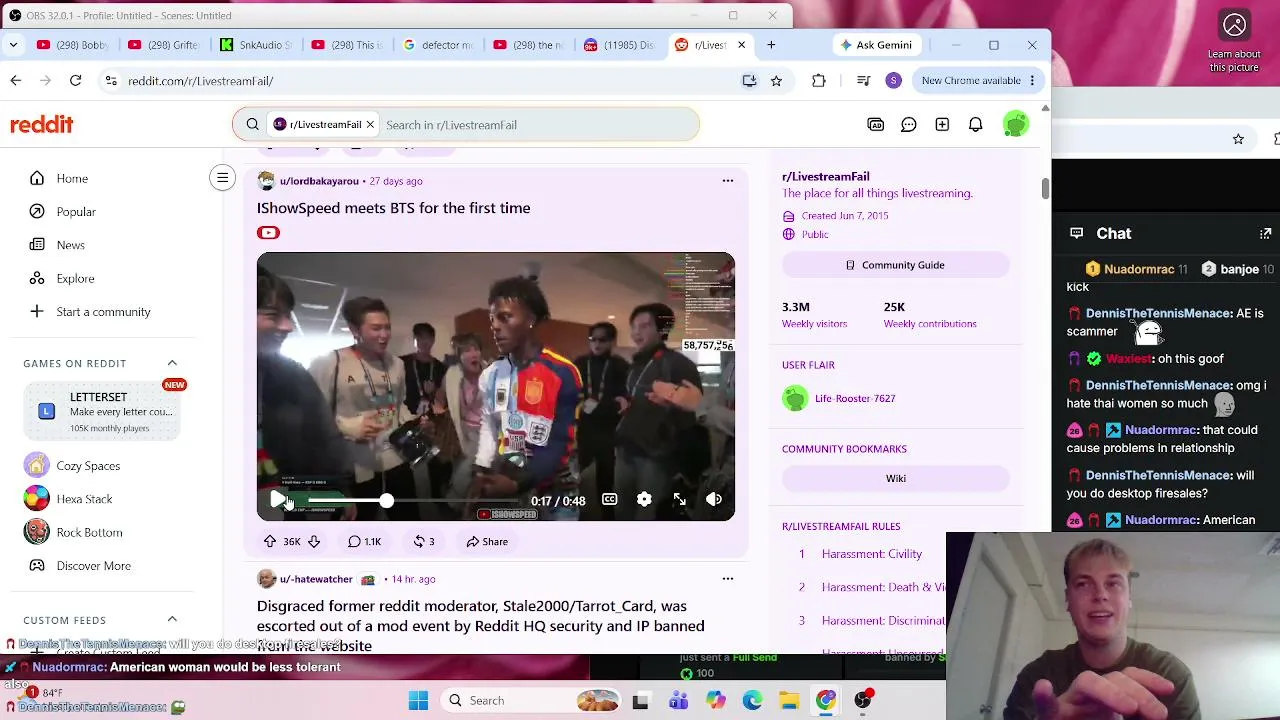This screenshot has height=720, width=1280.
Task: Switch to the defector Google search tab
Action: [439, 45]
